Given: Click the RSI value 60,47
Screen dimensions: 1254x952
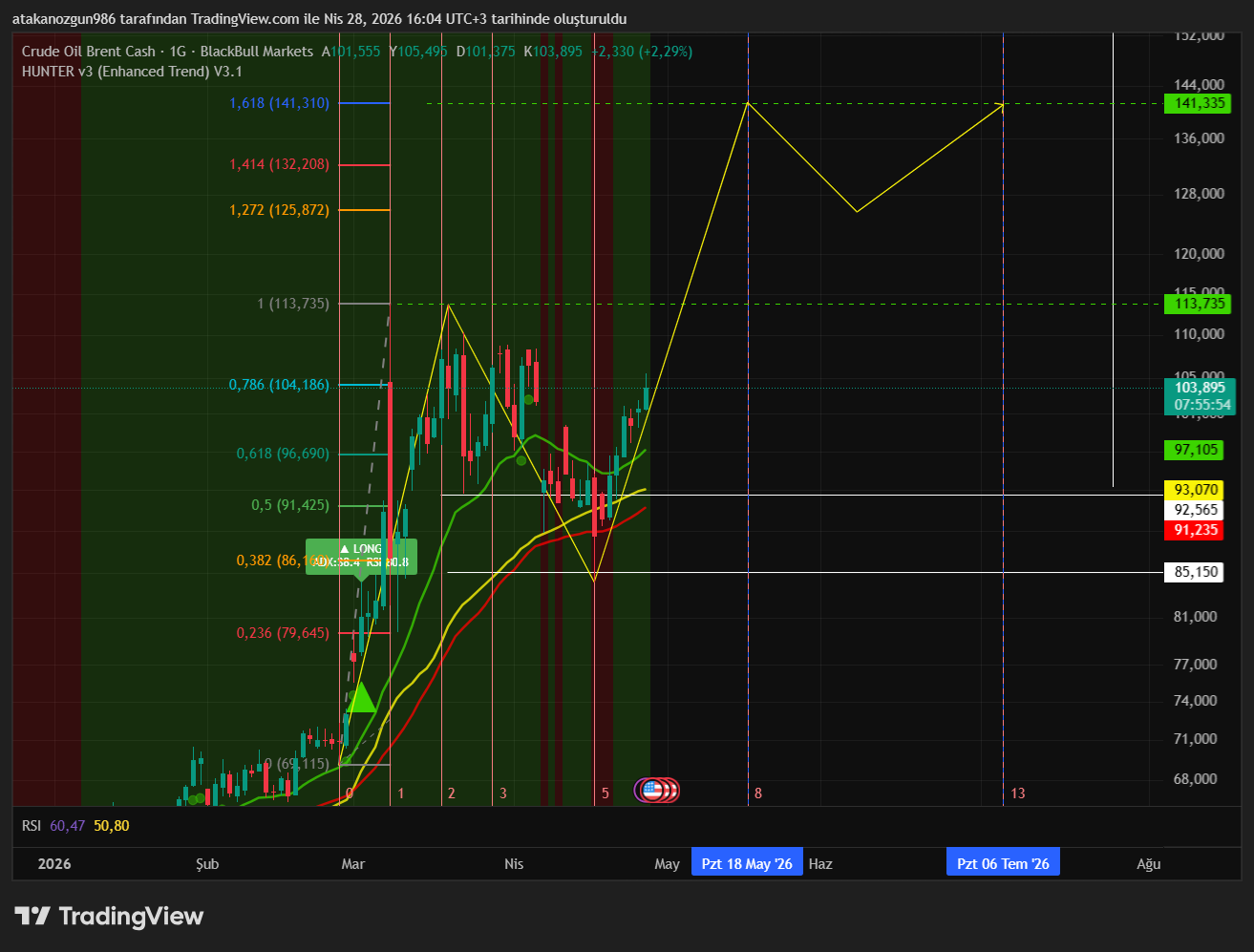Looking at the screenshot, I should point(68,826).
